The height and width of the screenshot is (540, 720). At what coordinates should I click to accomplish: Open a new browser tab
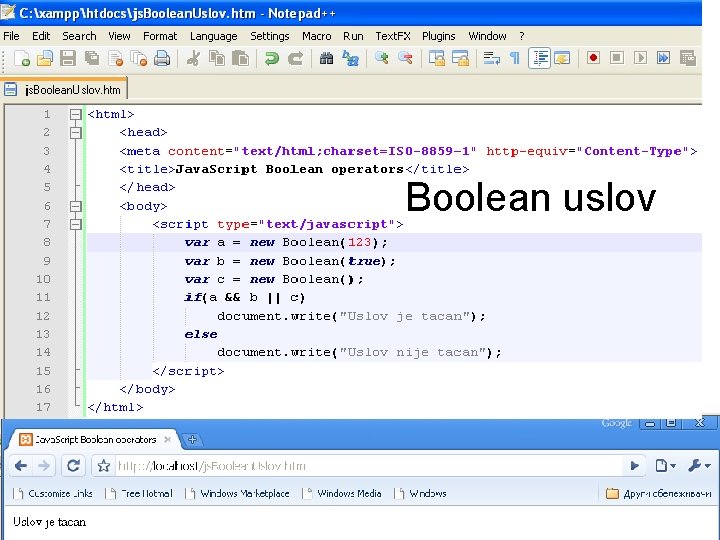pos(192,439)
